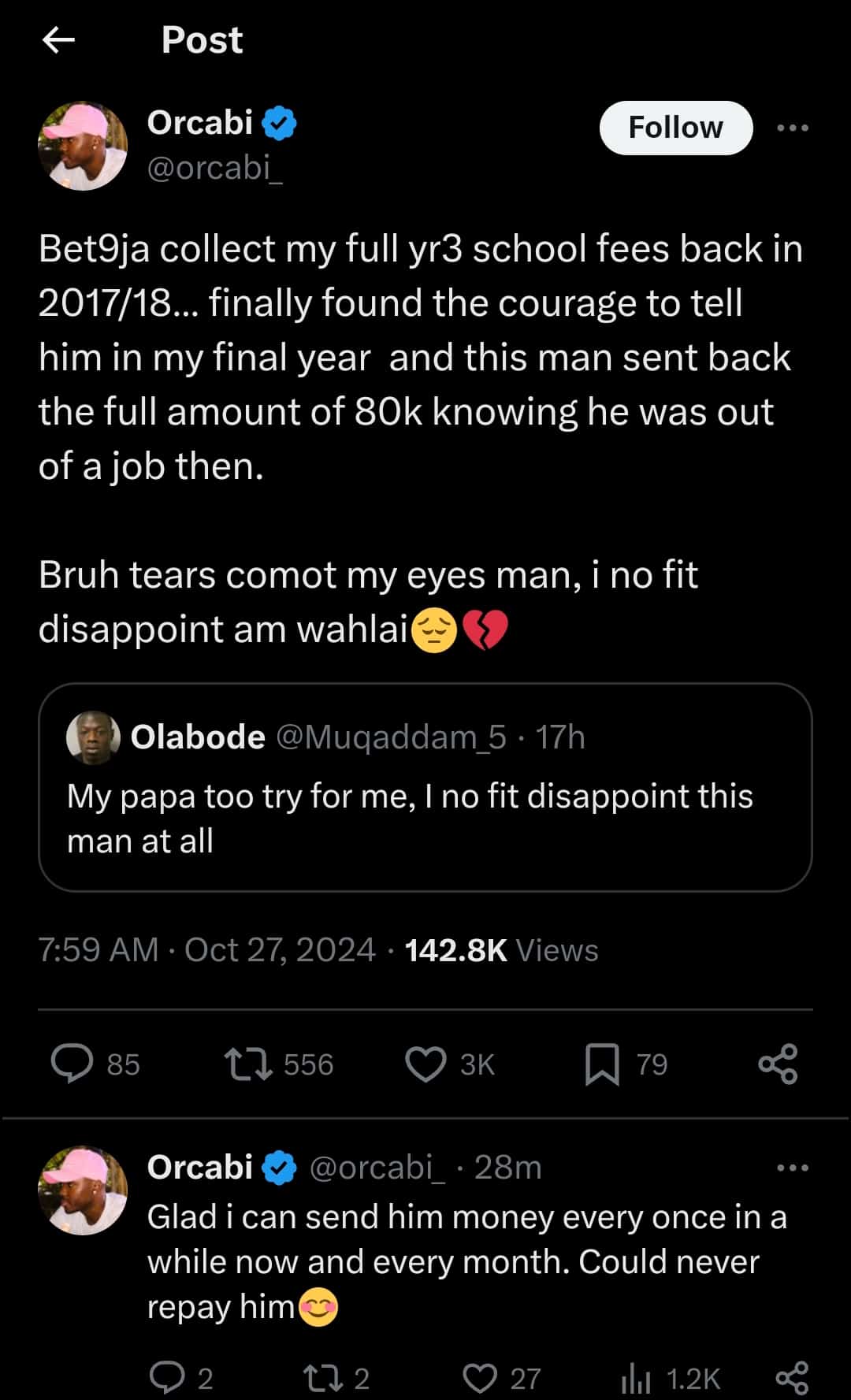The height and width of the screenshot is (1400, 851).
Task: Open @orcabi_ handle on main post
Action: (x=214, y=168)
